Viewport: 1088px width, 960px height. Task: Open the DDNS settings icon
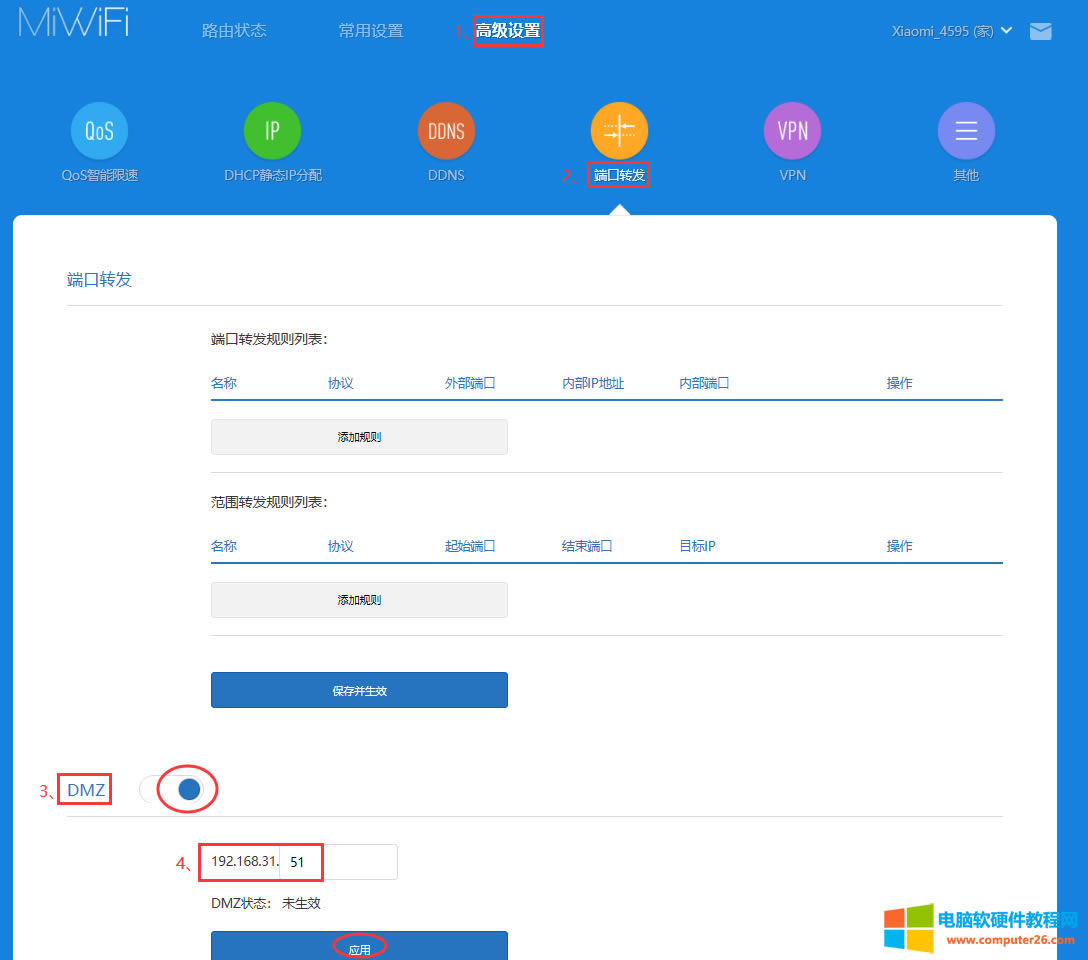446,130
